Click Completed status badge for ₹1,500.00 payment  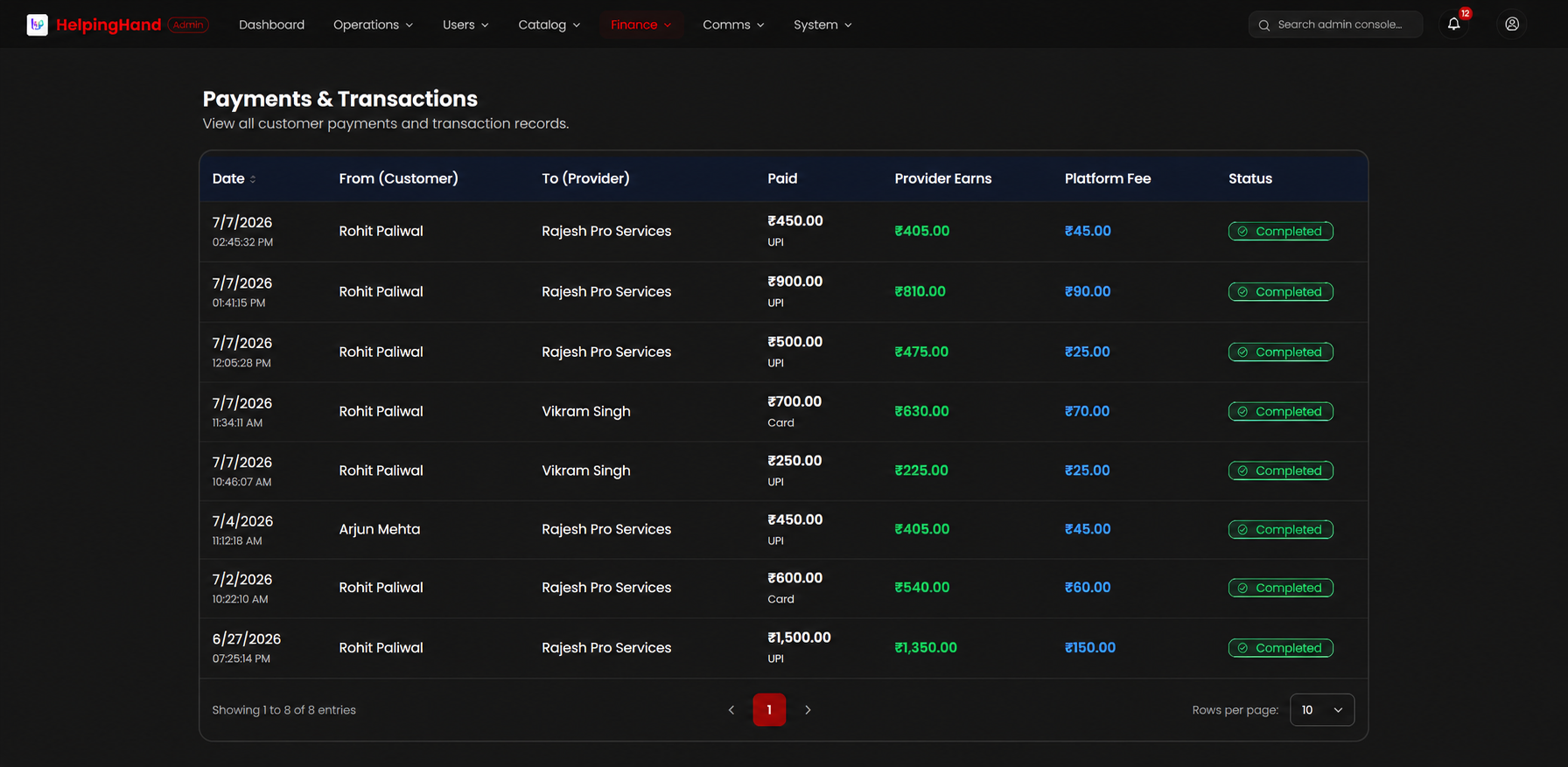[1280, 648]
